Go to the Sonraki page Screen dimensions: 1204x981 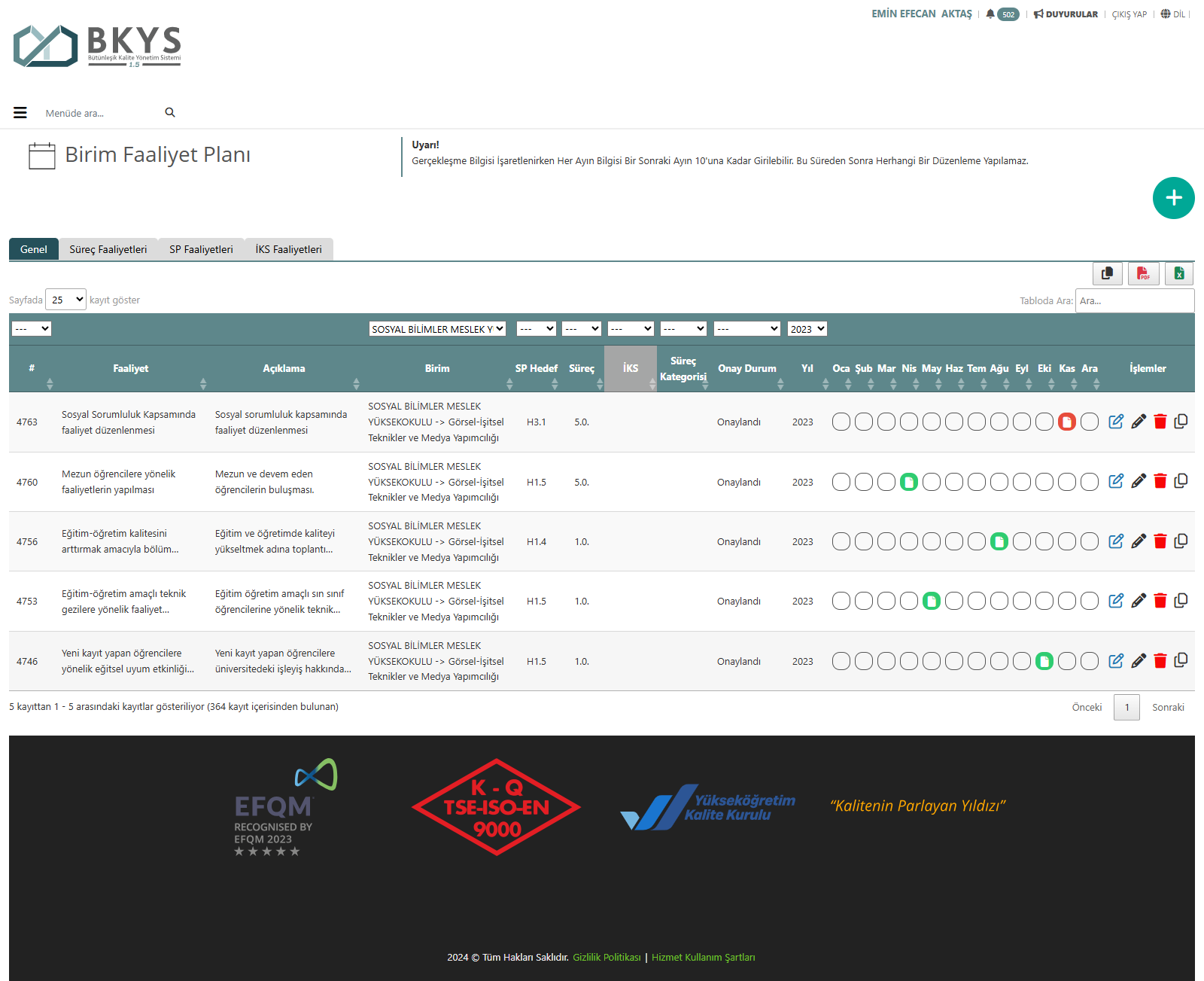pos(1167,707)
